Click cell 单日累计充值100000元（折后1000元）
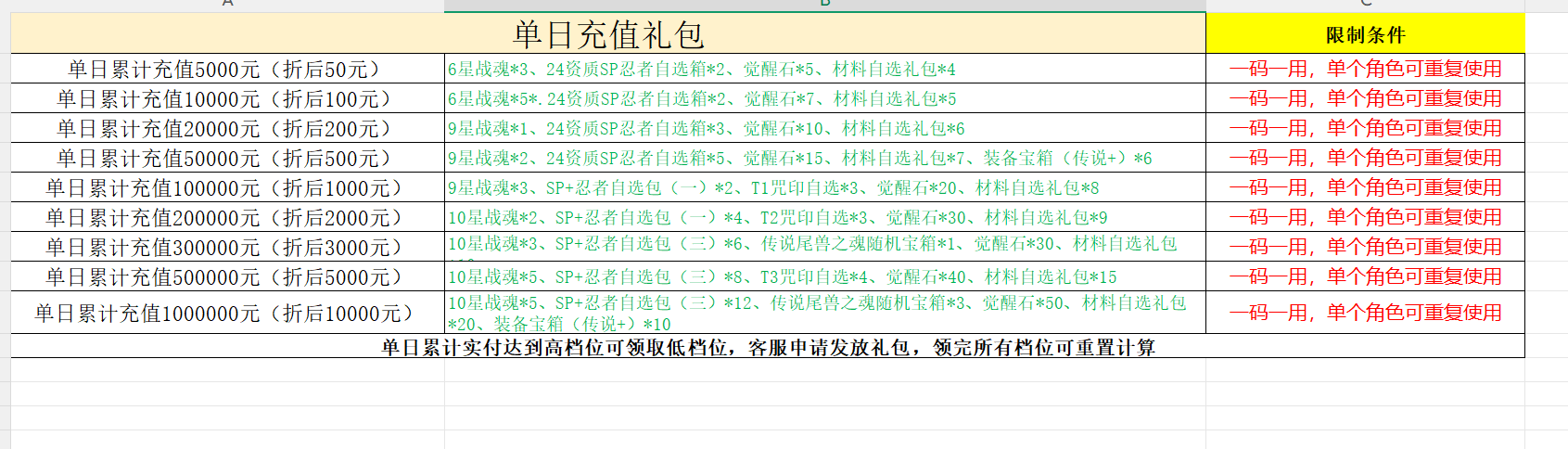Screen dimensions: 1568x449 tap(227, 188)
